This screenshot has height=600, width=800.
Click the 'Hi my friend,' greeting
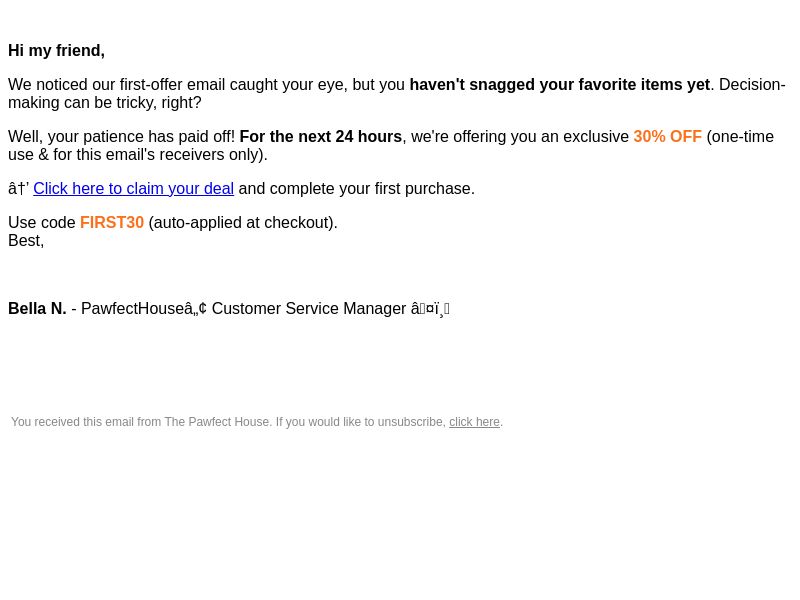click(57, 51)
